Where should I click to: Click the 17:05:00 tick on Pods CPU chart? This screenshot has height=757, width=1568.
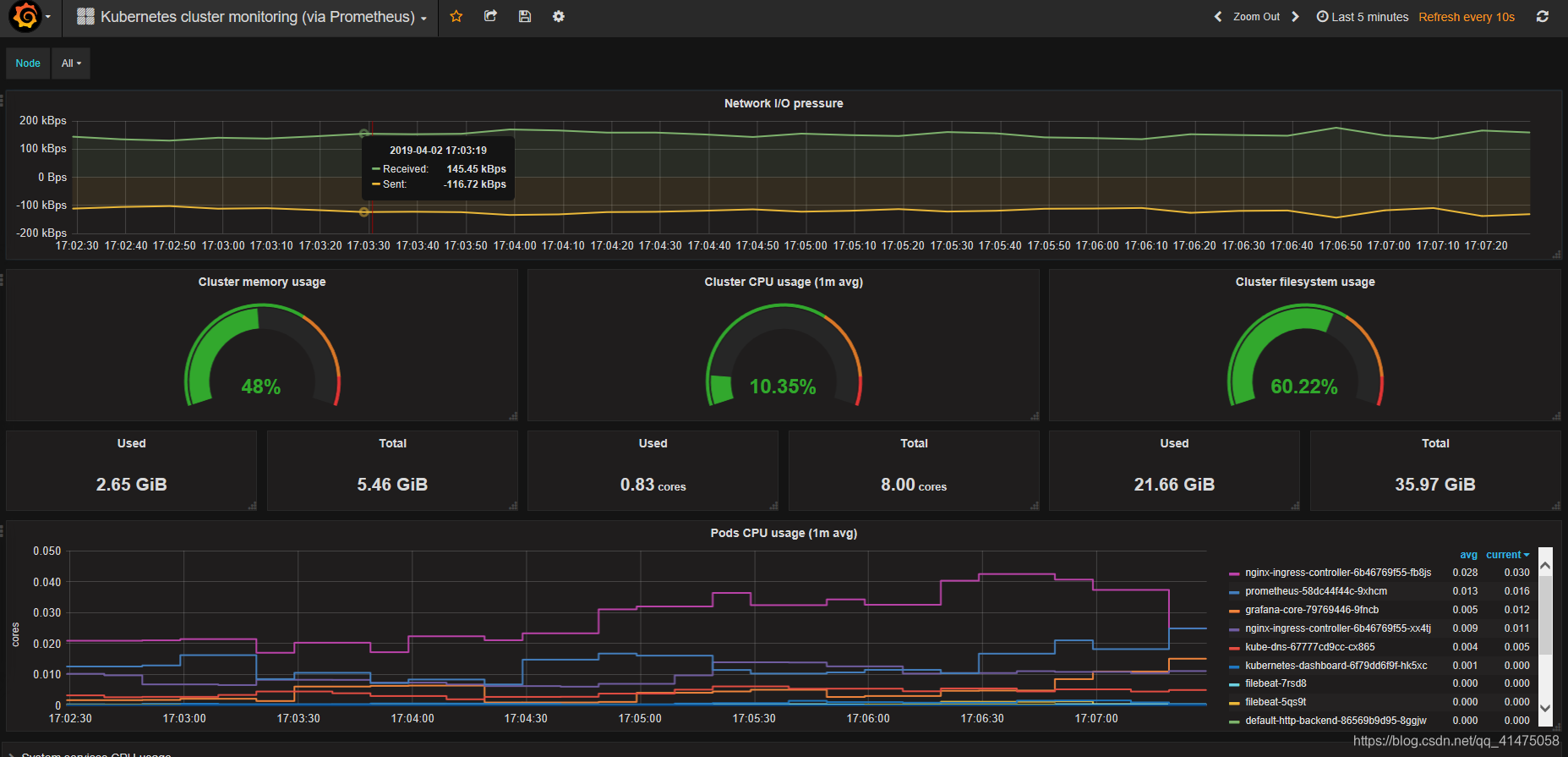[640, 718]
